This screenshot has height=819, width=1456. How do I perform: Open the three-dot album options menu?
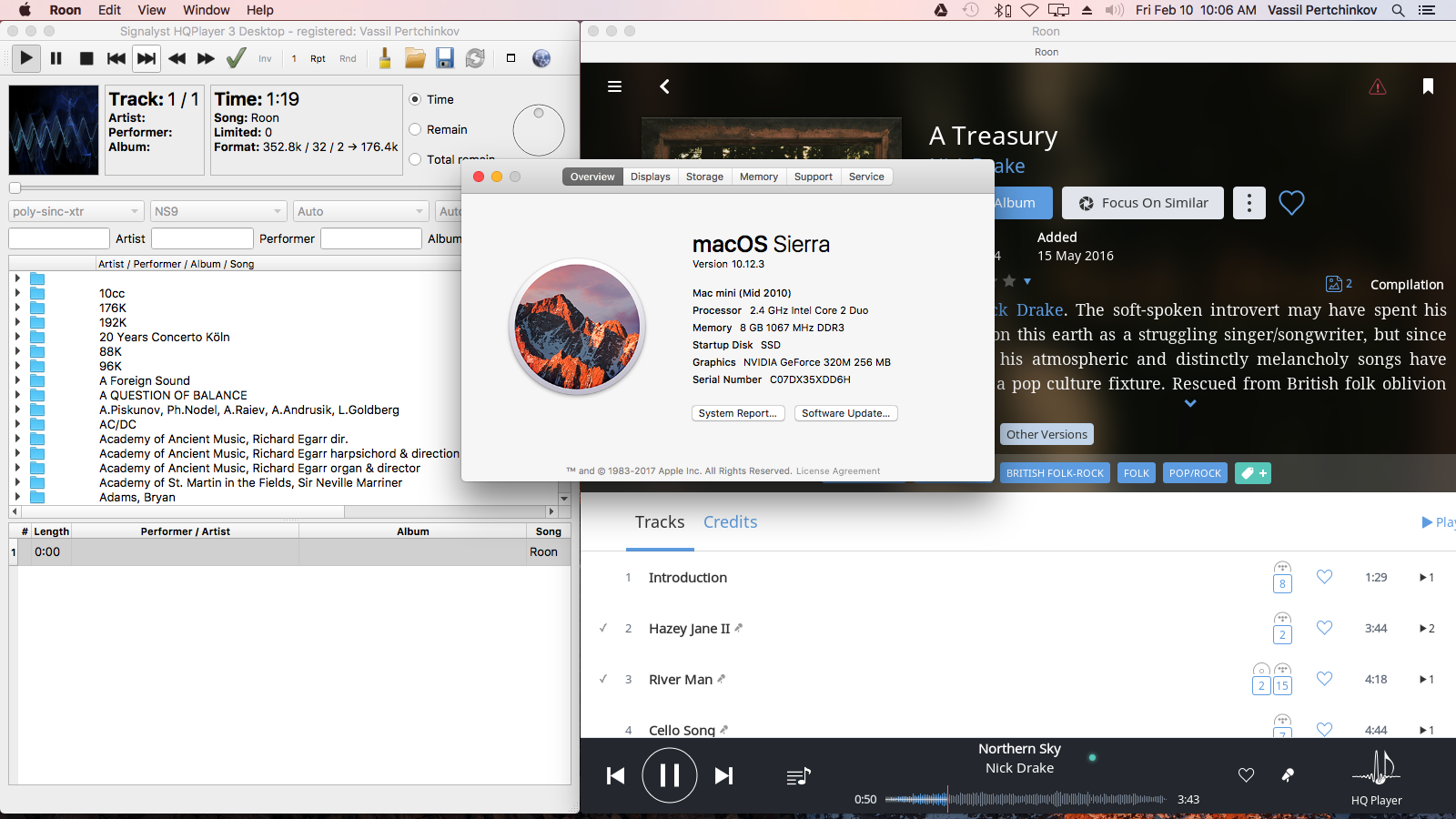coord(1249,203)
